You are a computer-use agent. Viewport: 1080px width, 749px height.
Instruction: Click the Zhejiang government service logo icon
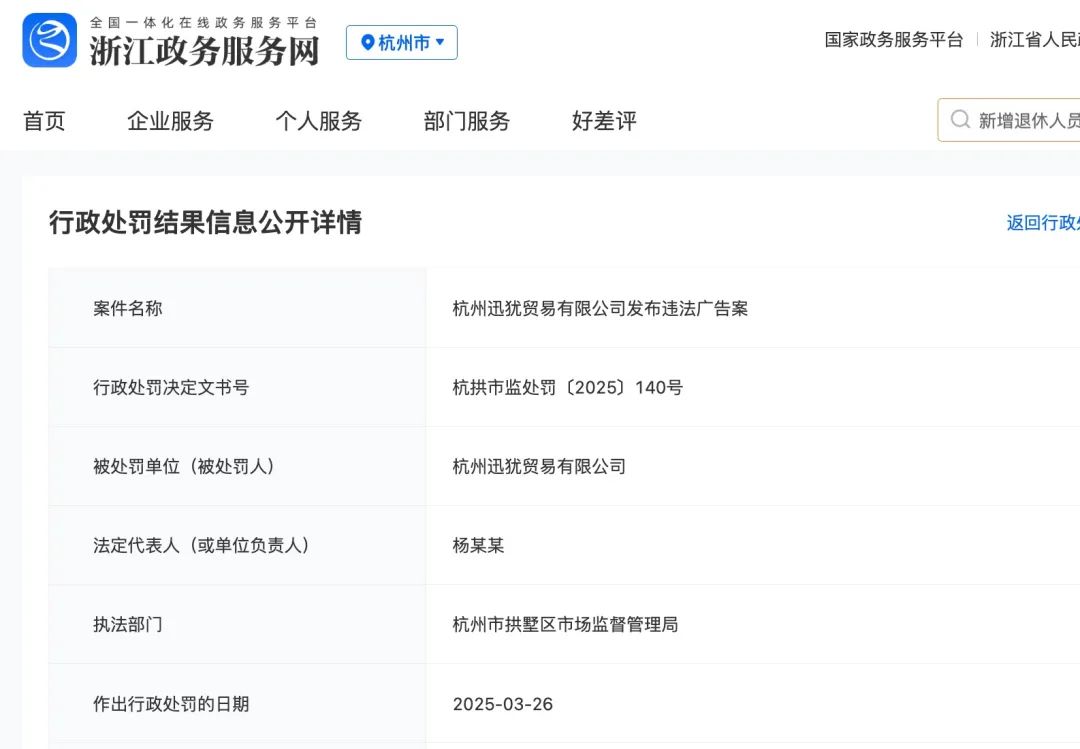coord(50,40)
